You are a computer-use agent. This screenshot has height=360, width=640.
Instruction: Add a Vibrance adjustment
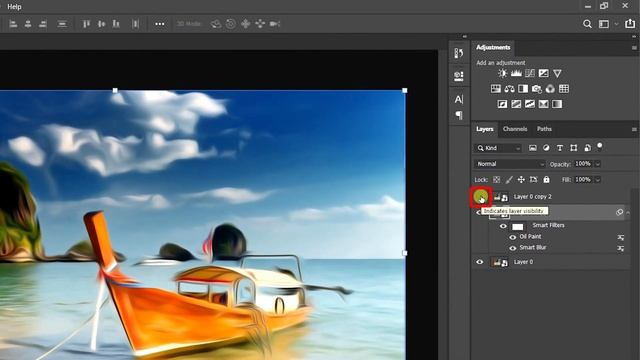[557, 73]
